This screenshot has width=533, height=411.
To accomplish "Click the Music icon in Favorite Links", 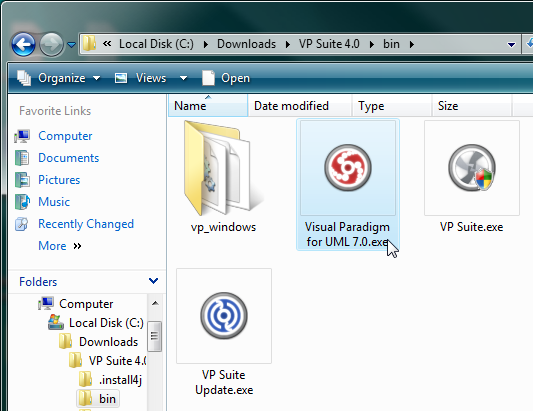I will point(22,202).
